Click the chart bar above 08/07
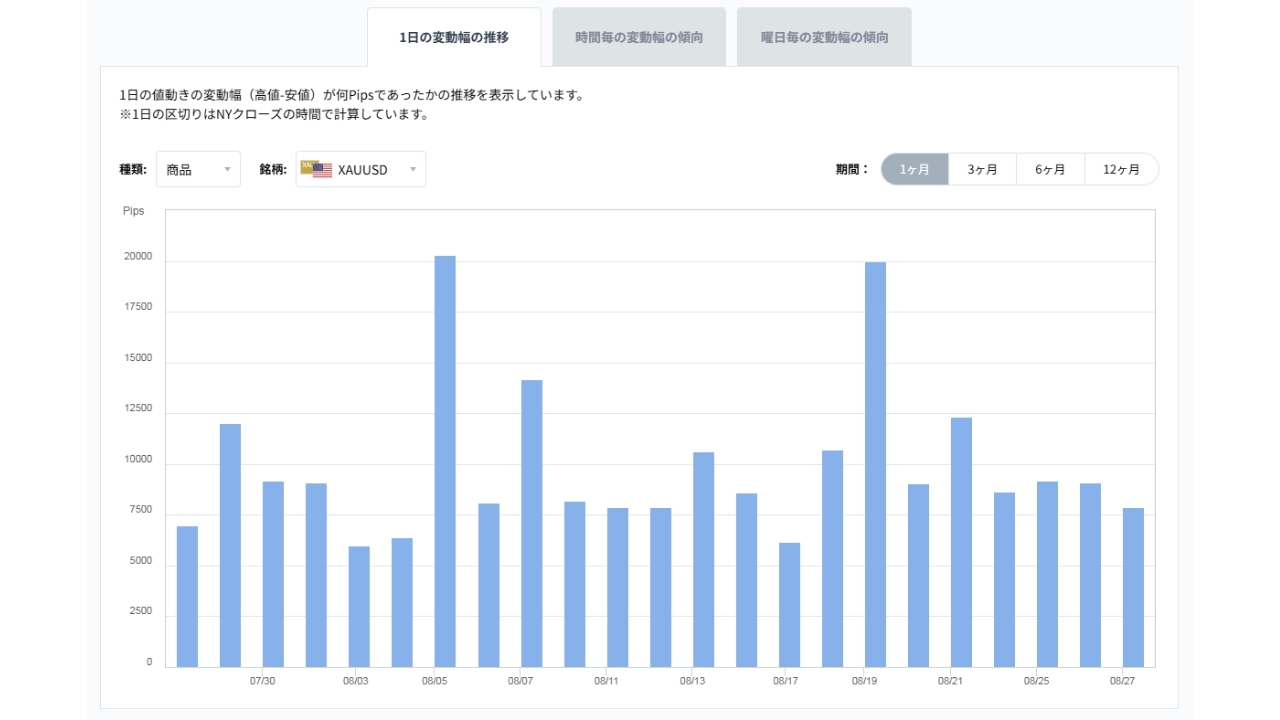This screenshot has width=1280, height=720. (x=531, y=523)
